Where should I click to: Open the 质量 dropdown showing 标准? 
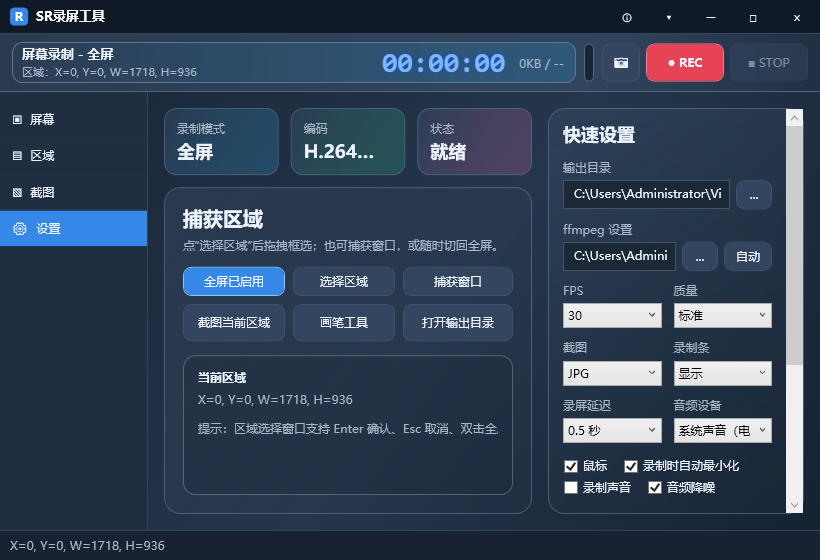(722, 315)
